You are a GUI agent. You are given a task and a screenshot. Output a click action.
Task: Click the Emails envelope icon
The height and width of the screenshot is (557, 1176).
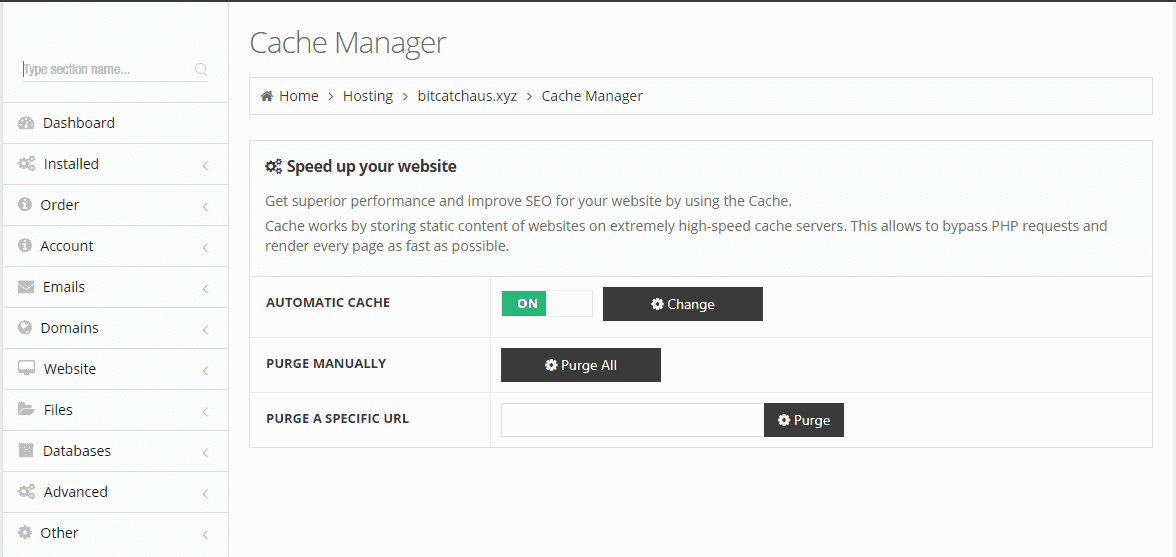tap(26, 287)
